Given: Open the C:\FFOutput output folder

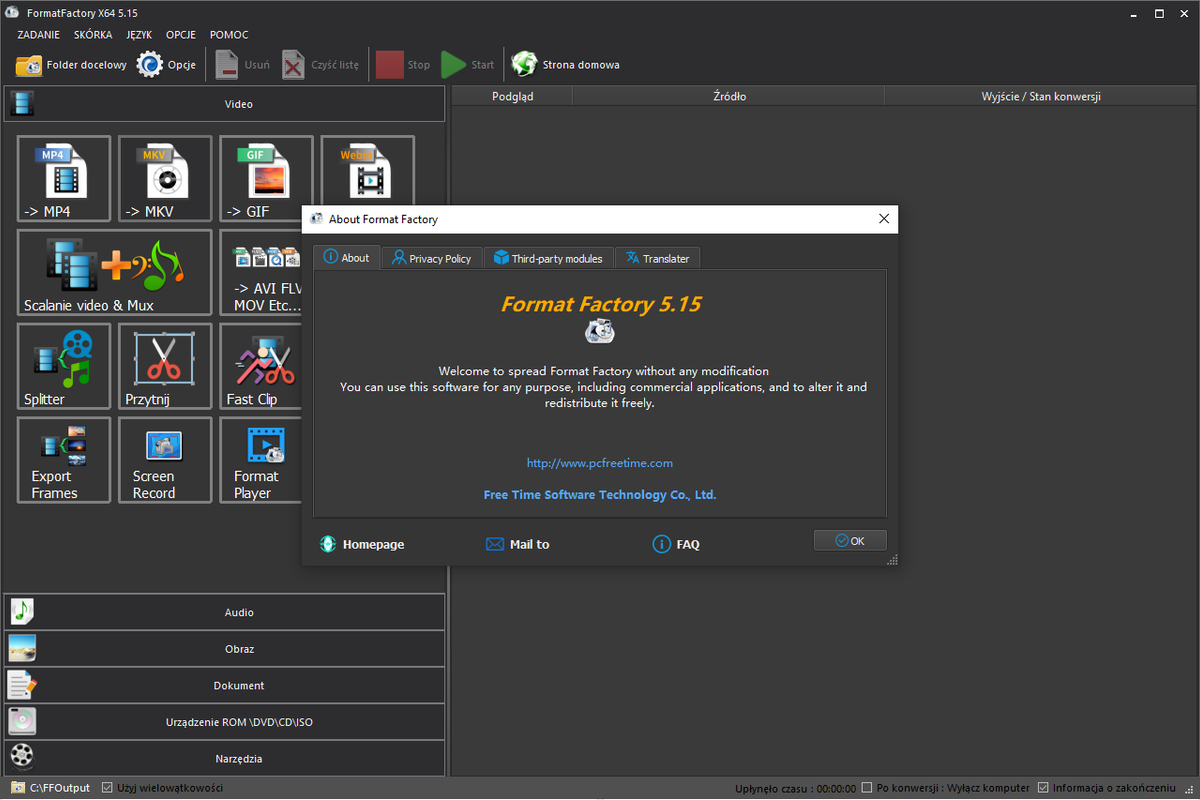Looking at the screenshot, I should [x=50, y=788].
